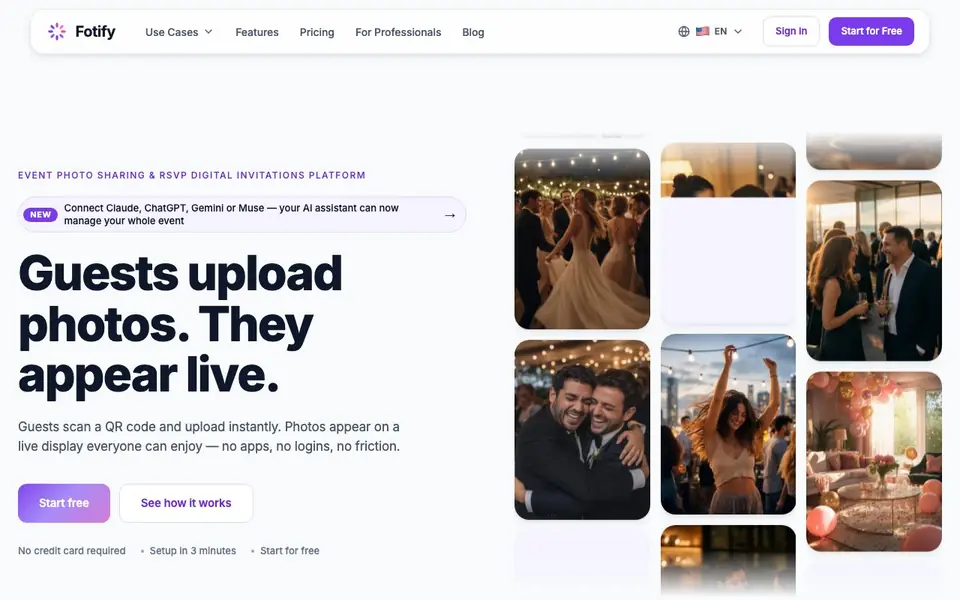This screenshot has width=960, height=600.
Task: Click the chevron next to Use Cases
Action: 208,32
